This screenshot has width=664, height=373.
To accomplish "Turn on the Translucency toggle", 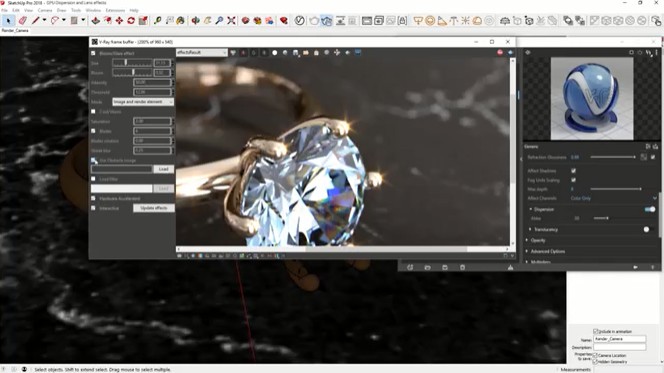I will [x=648, y=229].
